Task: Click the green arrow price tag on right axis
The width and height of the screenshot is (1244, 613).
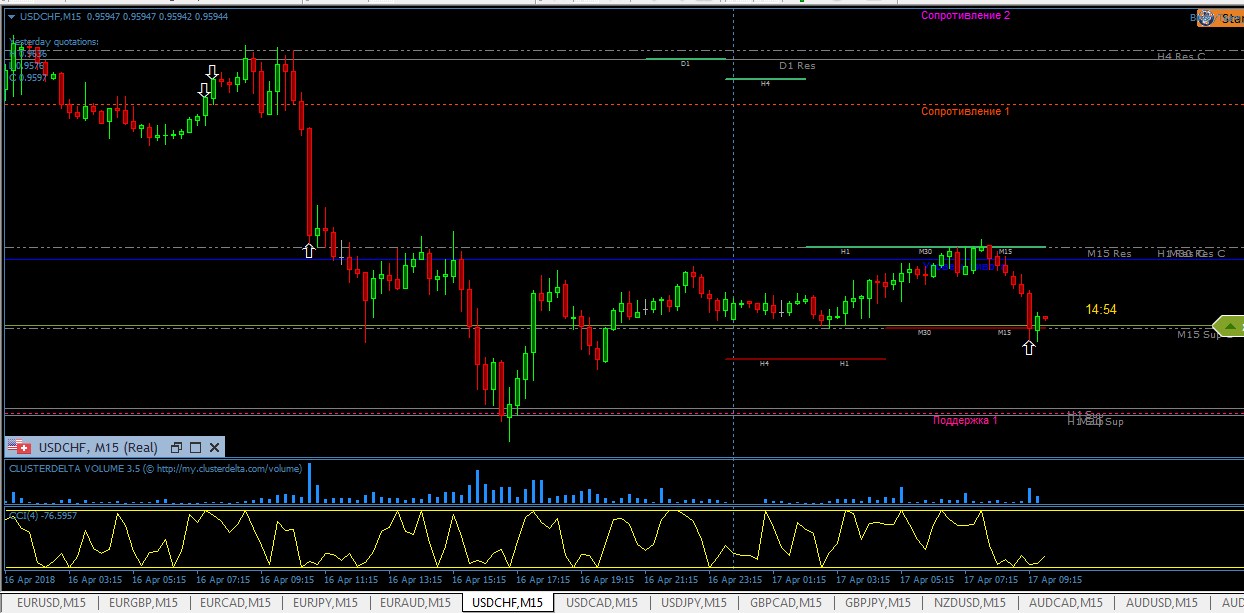Action: pyautogui.click(x=1228, y=325)
